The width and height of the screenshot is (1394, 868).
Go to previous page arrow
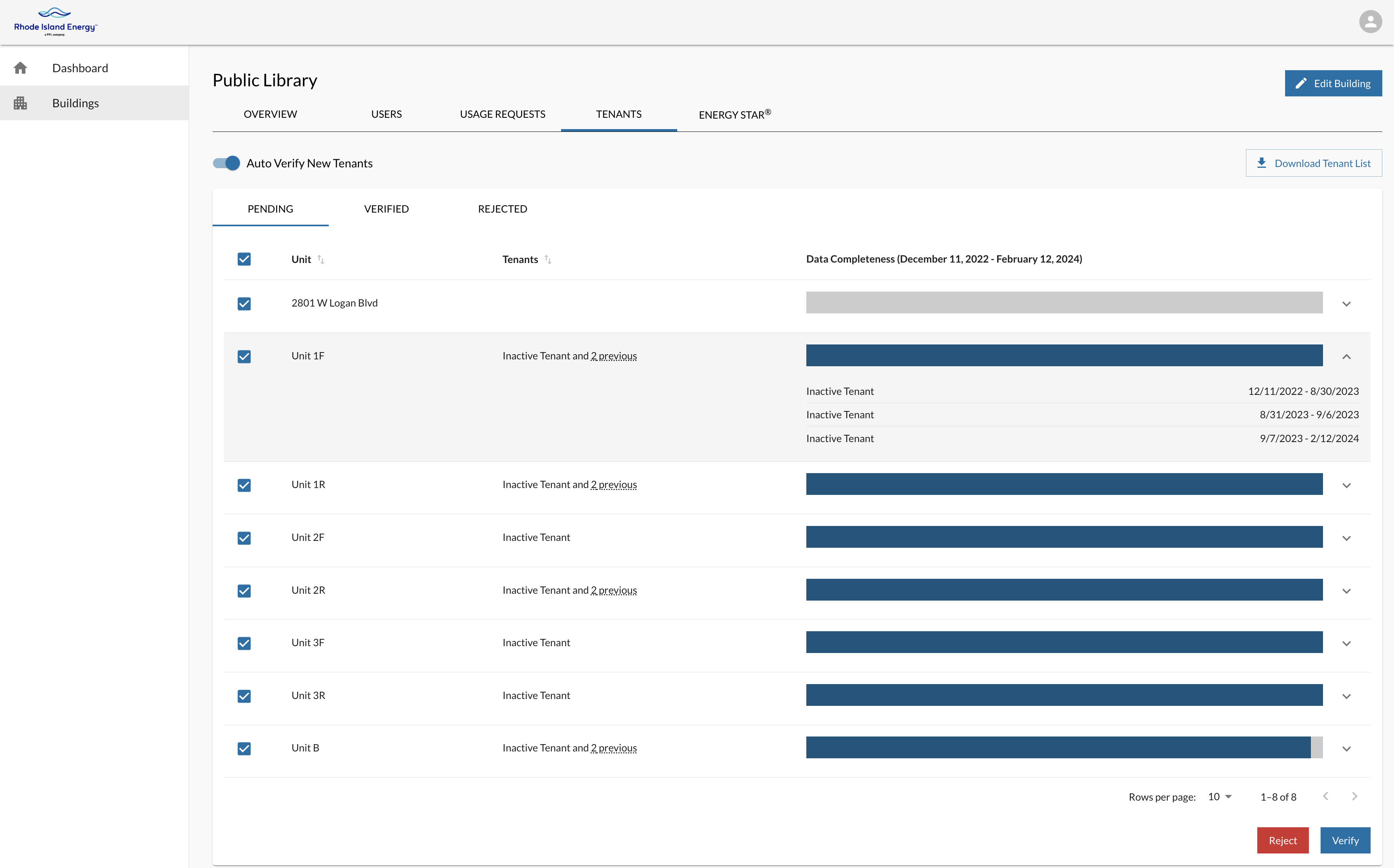pyautogui.click(x=1326, y=796)
